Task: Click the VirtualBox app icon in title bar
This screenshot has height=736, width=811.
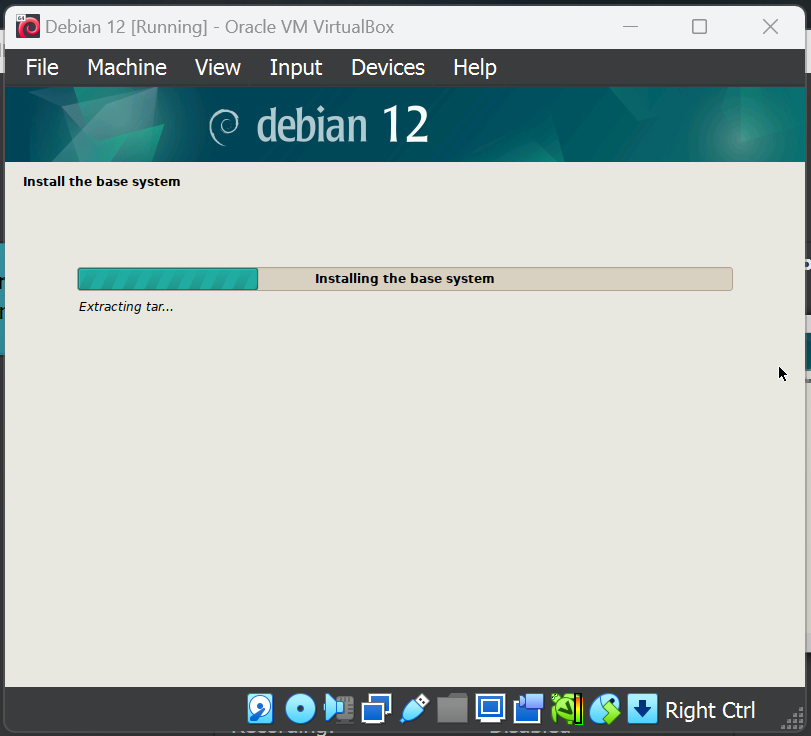Action: point(27,26)
